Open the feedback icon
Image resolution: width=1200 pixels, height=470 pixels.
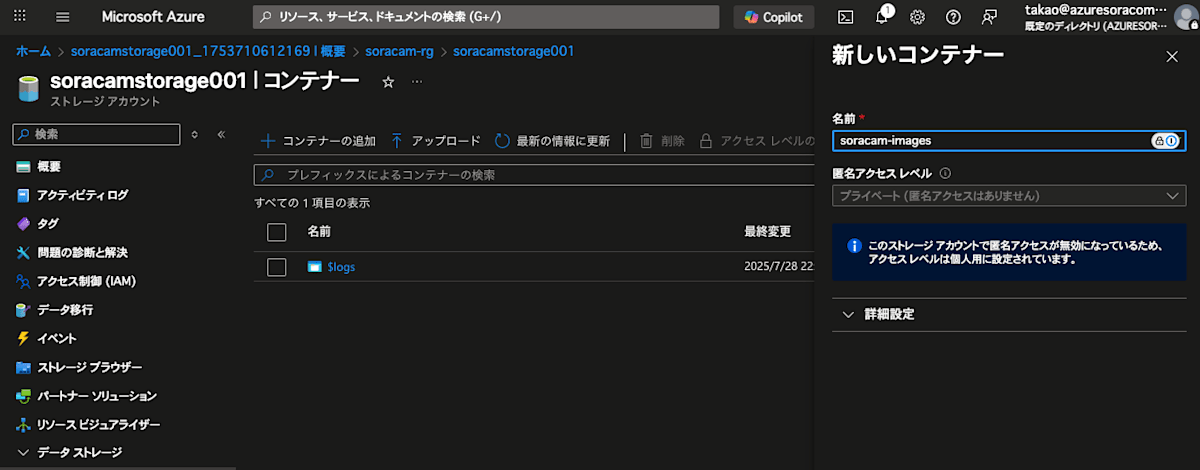coord(989,17)
